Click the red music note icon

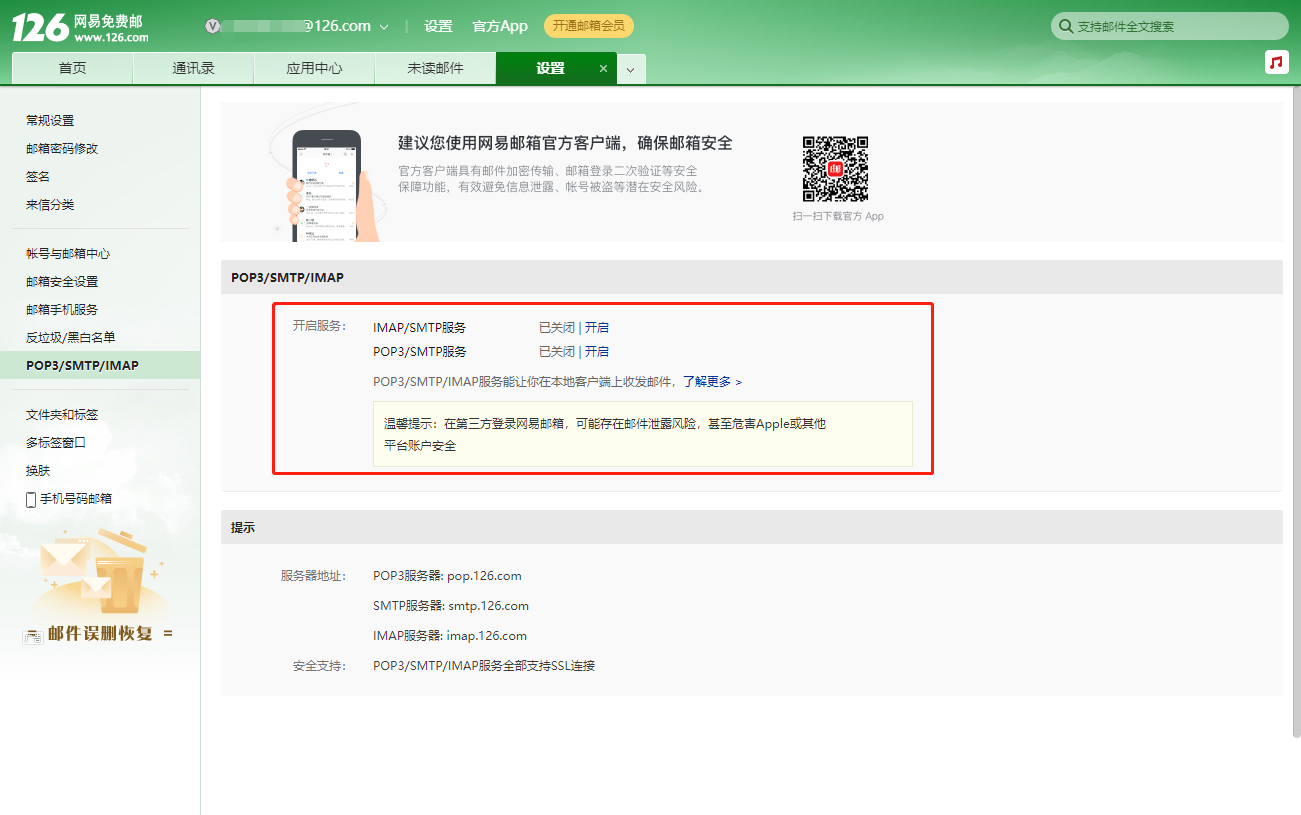pos(1276,62)
